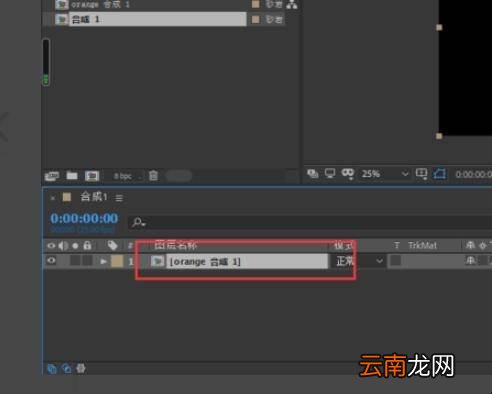Toggle Transfer Controls pane at timeline bottom
This screenshot has height=394, width=492.
(67, 369)
